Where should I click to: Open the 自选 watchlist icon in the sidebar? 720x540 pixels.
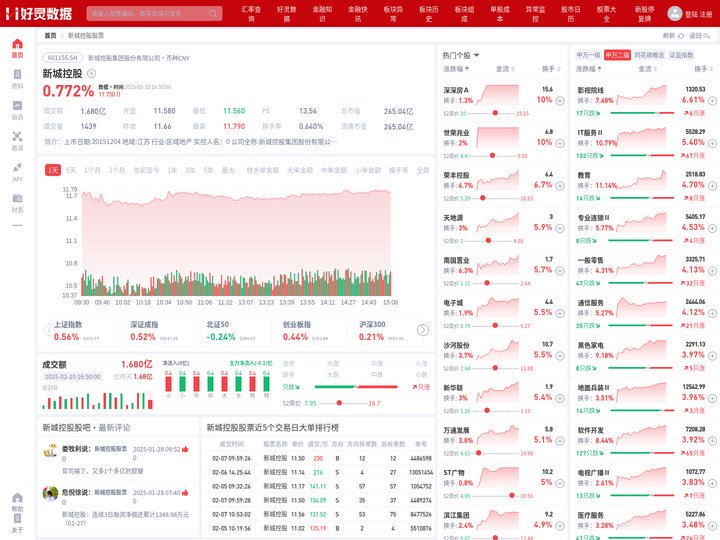(x=17, y=106)
